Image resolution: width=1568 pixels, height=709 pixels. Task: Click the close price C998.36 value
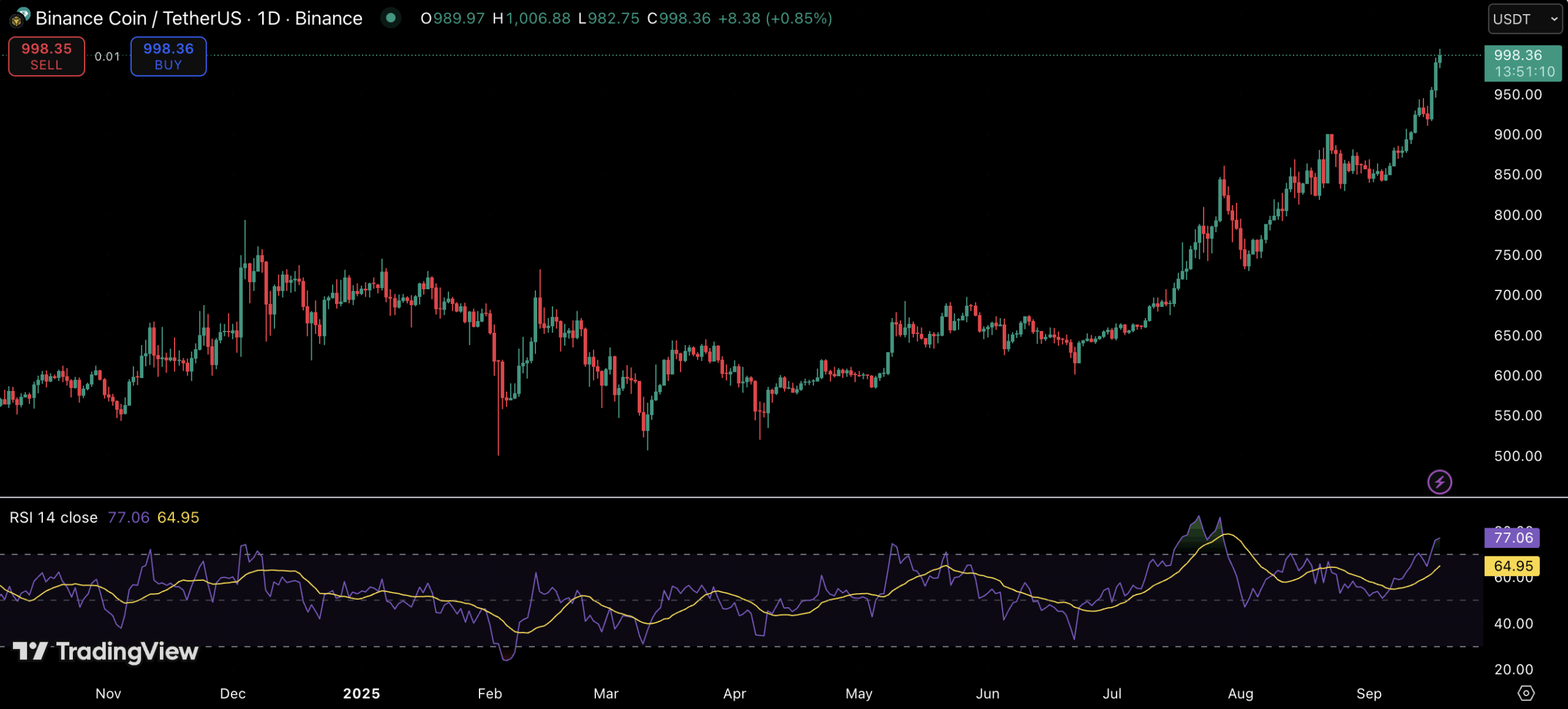679,18
